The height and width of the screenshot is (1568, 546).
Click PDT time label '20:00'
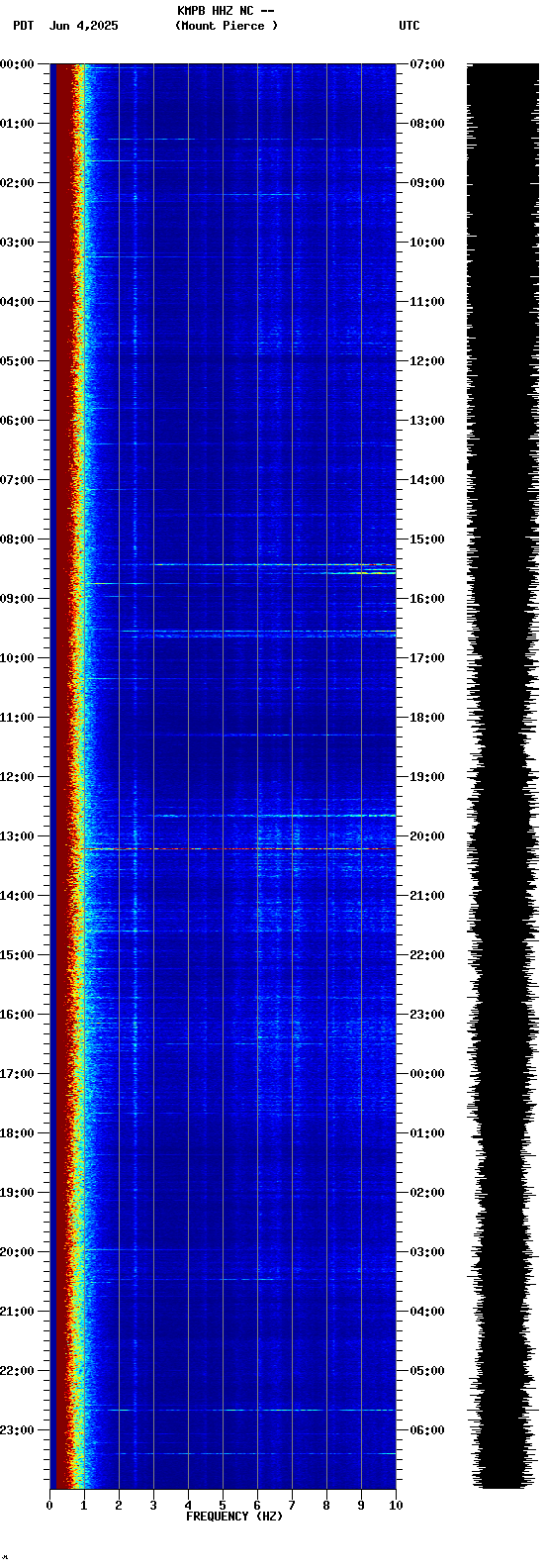(x=17, y=1252)
